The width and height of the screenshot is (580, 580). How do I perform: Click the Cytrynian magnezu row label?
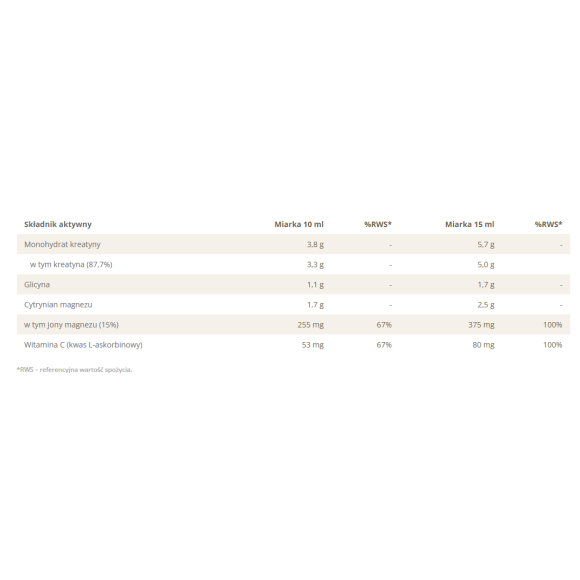tap(58, 305)
